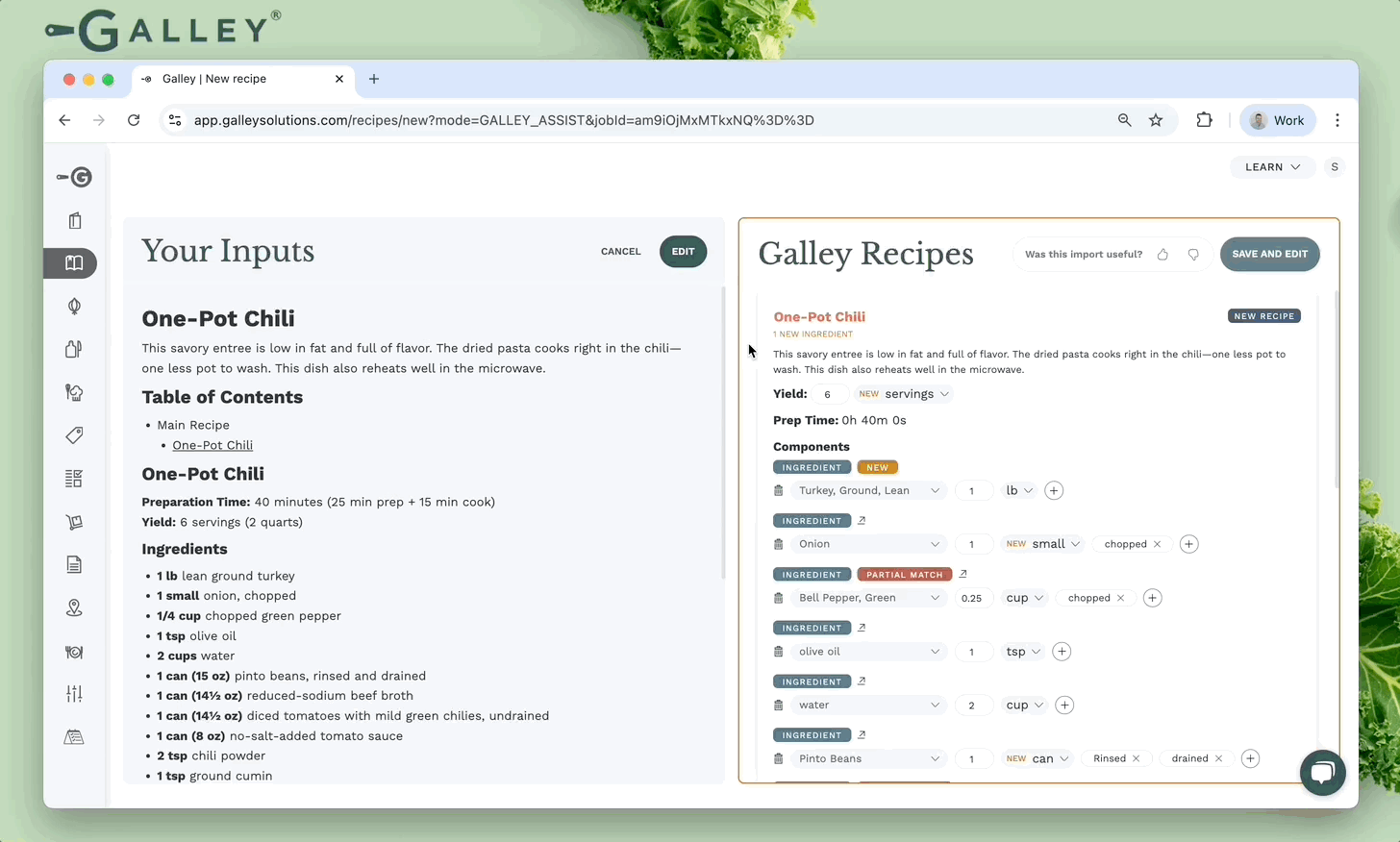Click the CANCEL button
The width and height of the screenshot is (1400, 842).
(620, 252)
